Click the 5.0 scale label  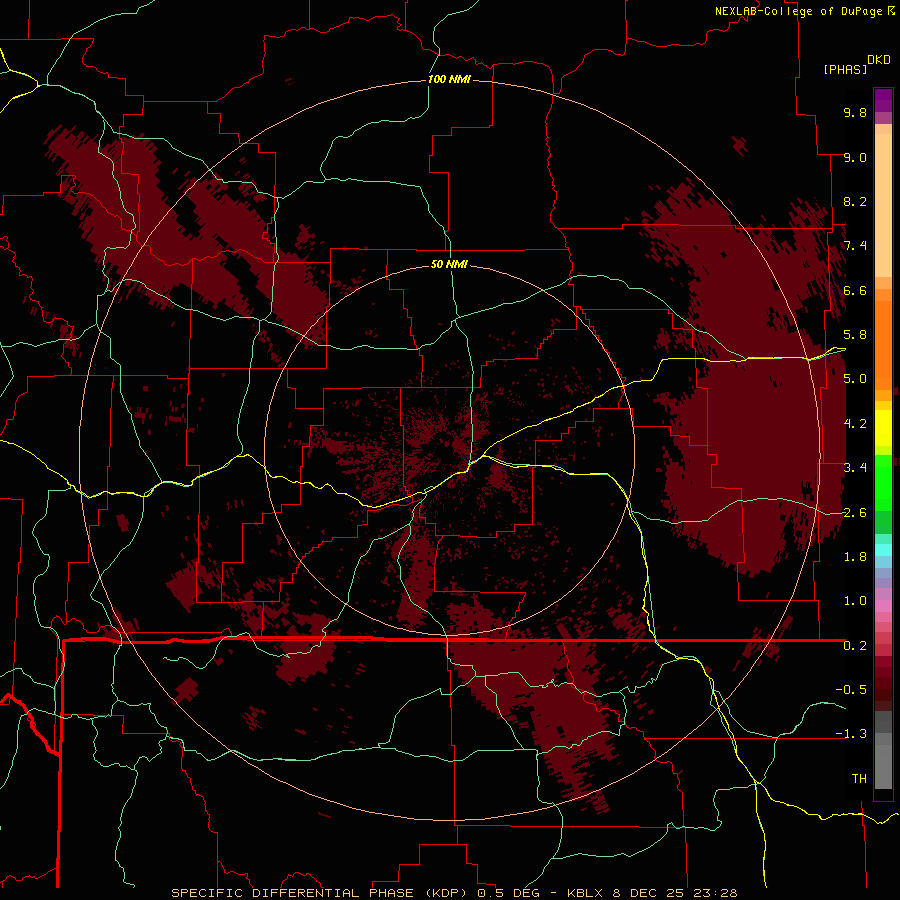pos(855,379)
